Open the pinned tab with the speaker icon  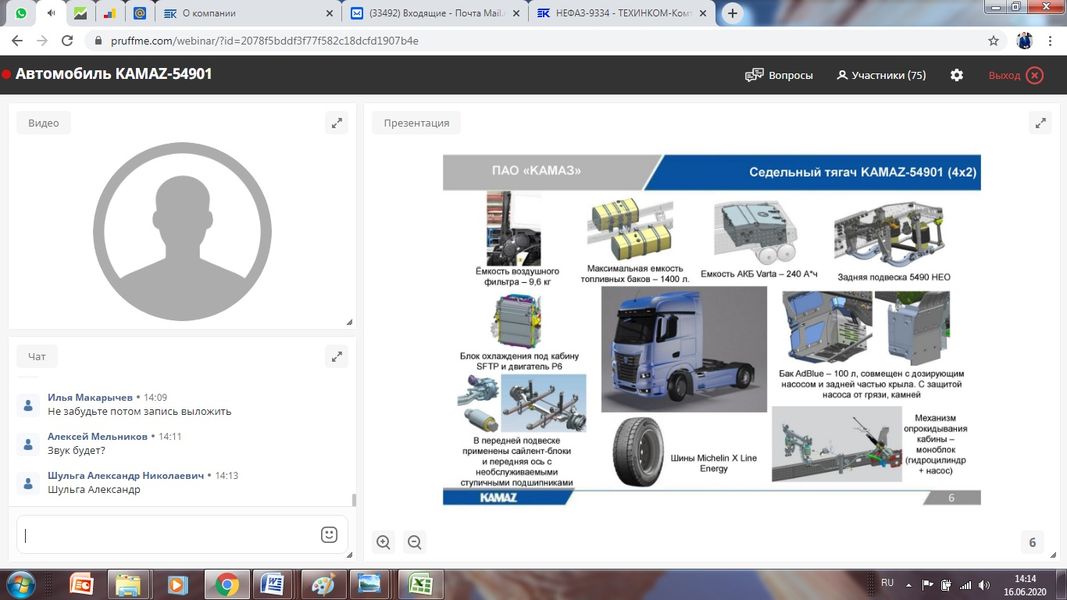pos(51,13)
